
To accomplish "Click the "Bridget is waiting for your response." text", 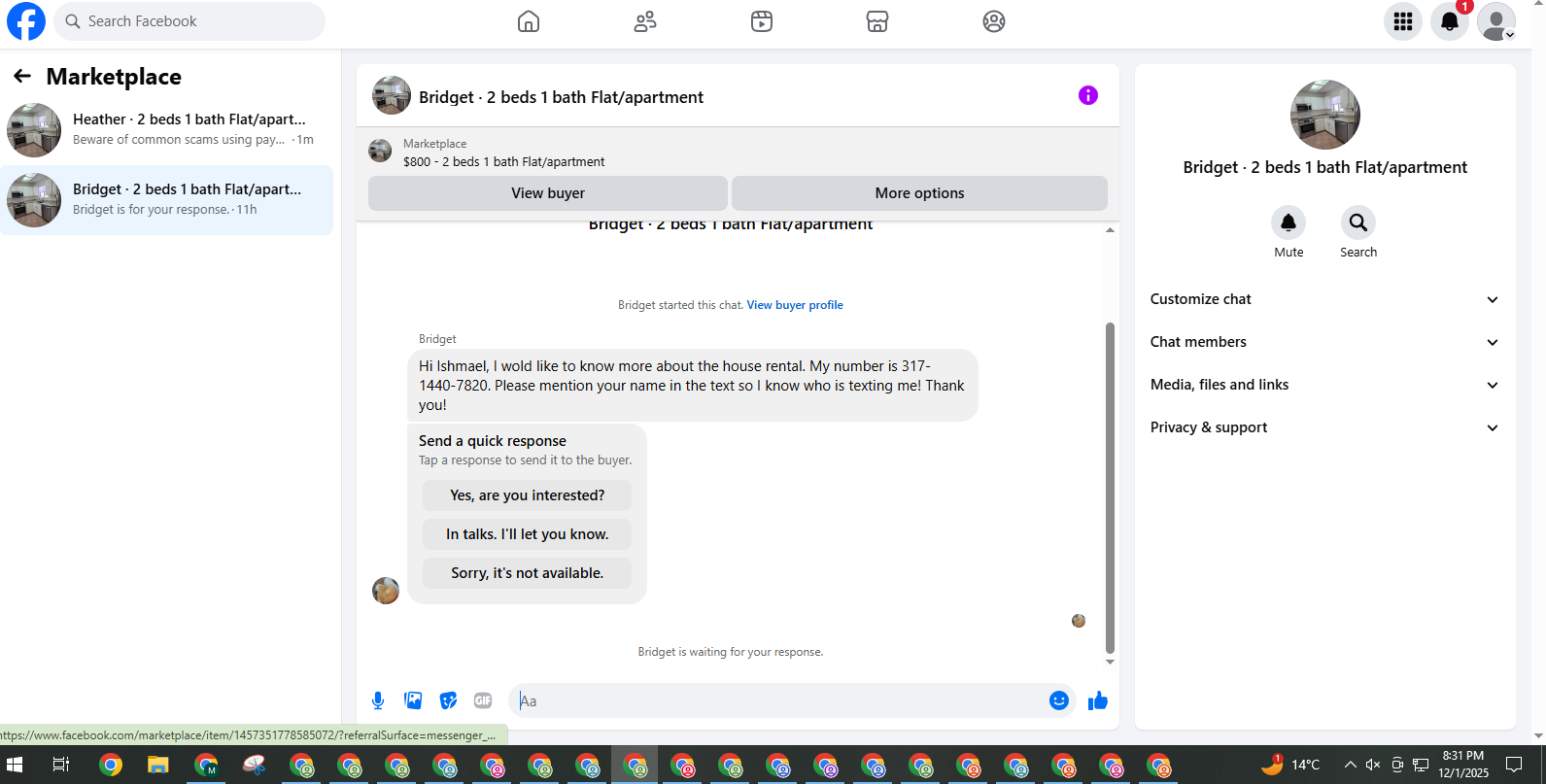I will 731,652.
